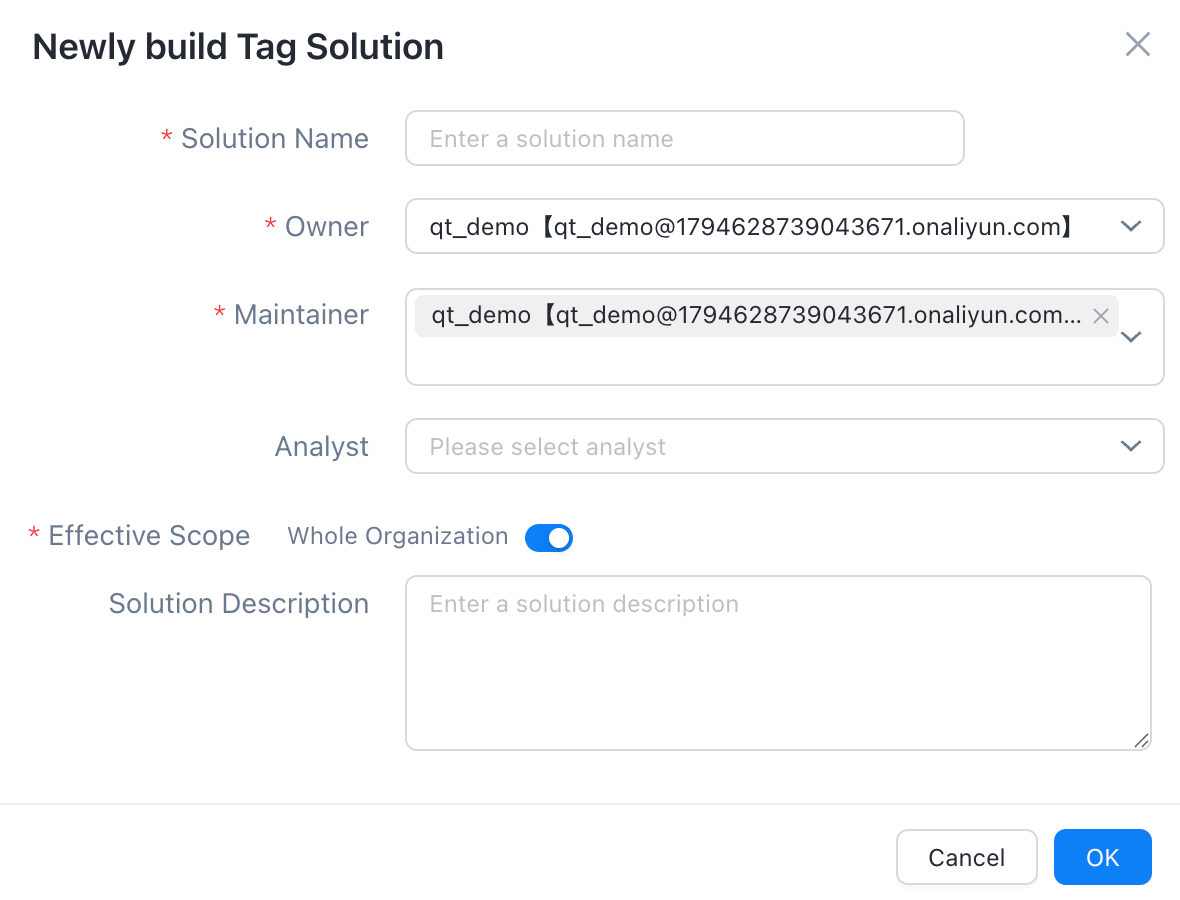Click the Maintainer dropdown chevron arrow
The height and width of the screenshot is (900, 1180).
pos(1130,337)
